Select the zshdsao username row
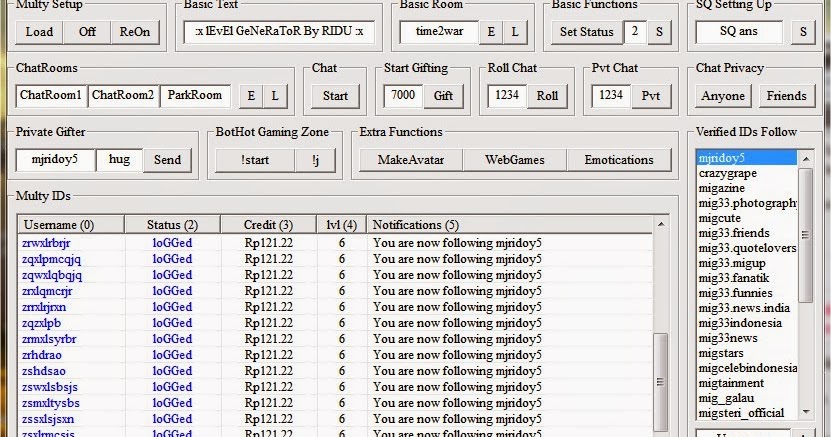The height and width of the screenshot is (437, 831). click(x=44, y=371)
